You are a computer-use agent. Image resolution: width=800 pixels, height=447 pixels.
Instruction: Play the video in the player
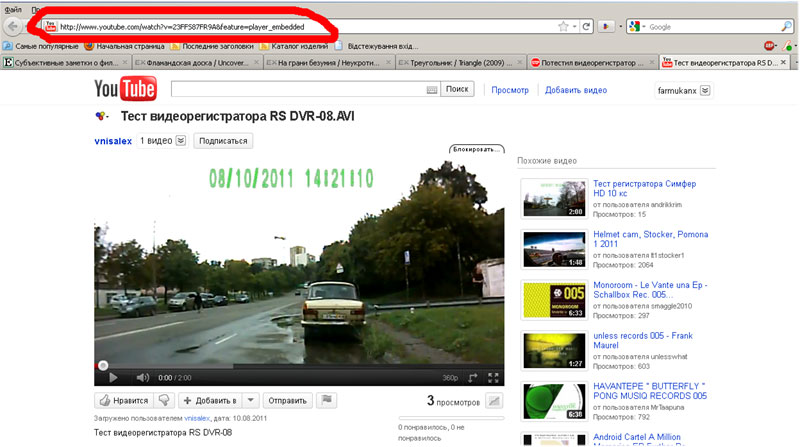click(113, 377)
